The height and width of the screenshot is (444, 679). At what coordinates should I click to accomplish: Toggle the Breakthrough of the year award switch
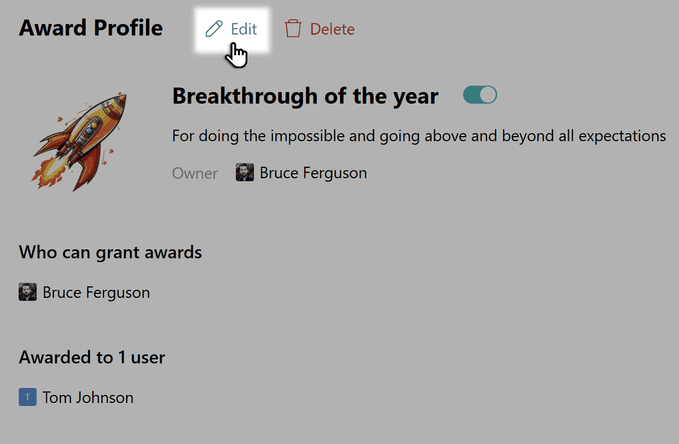point(480,96)
